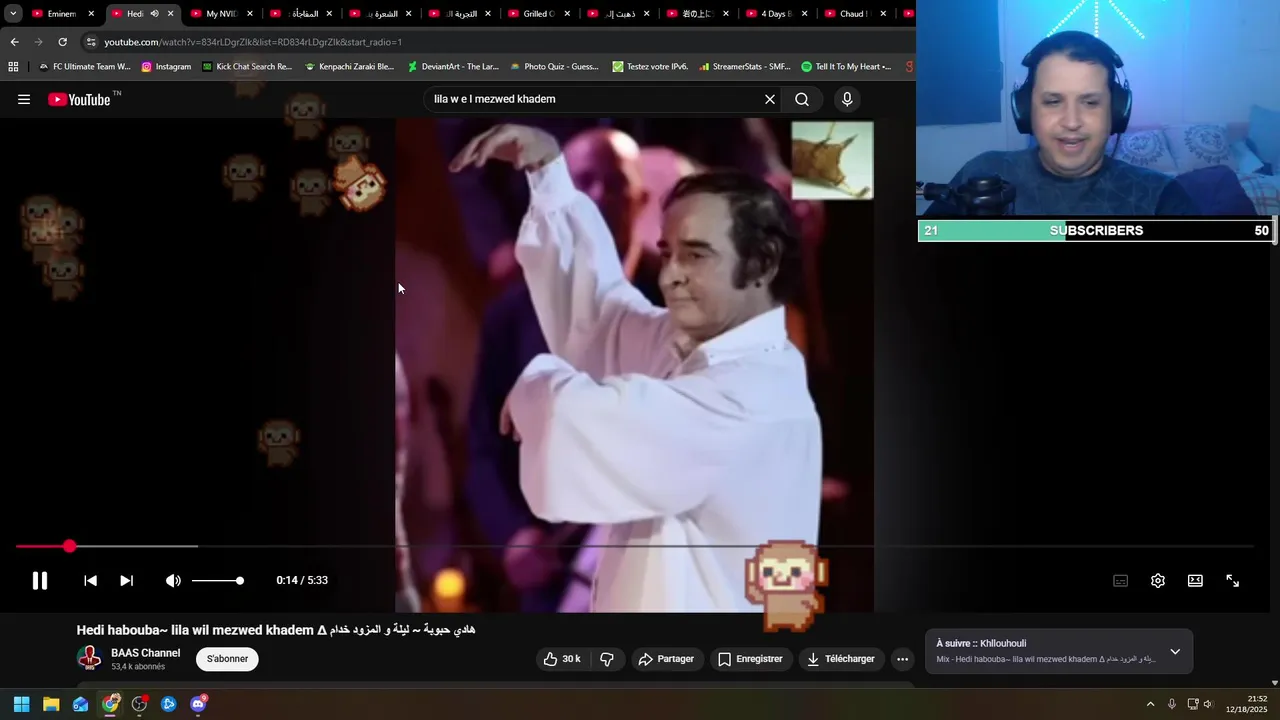Open Instagram bookmark
1280x720 pixels.
point(165,67)
